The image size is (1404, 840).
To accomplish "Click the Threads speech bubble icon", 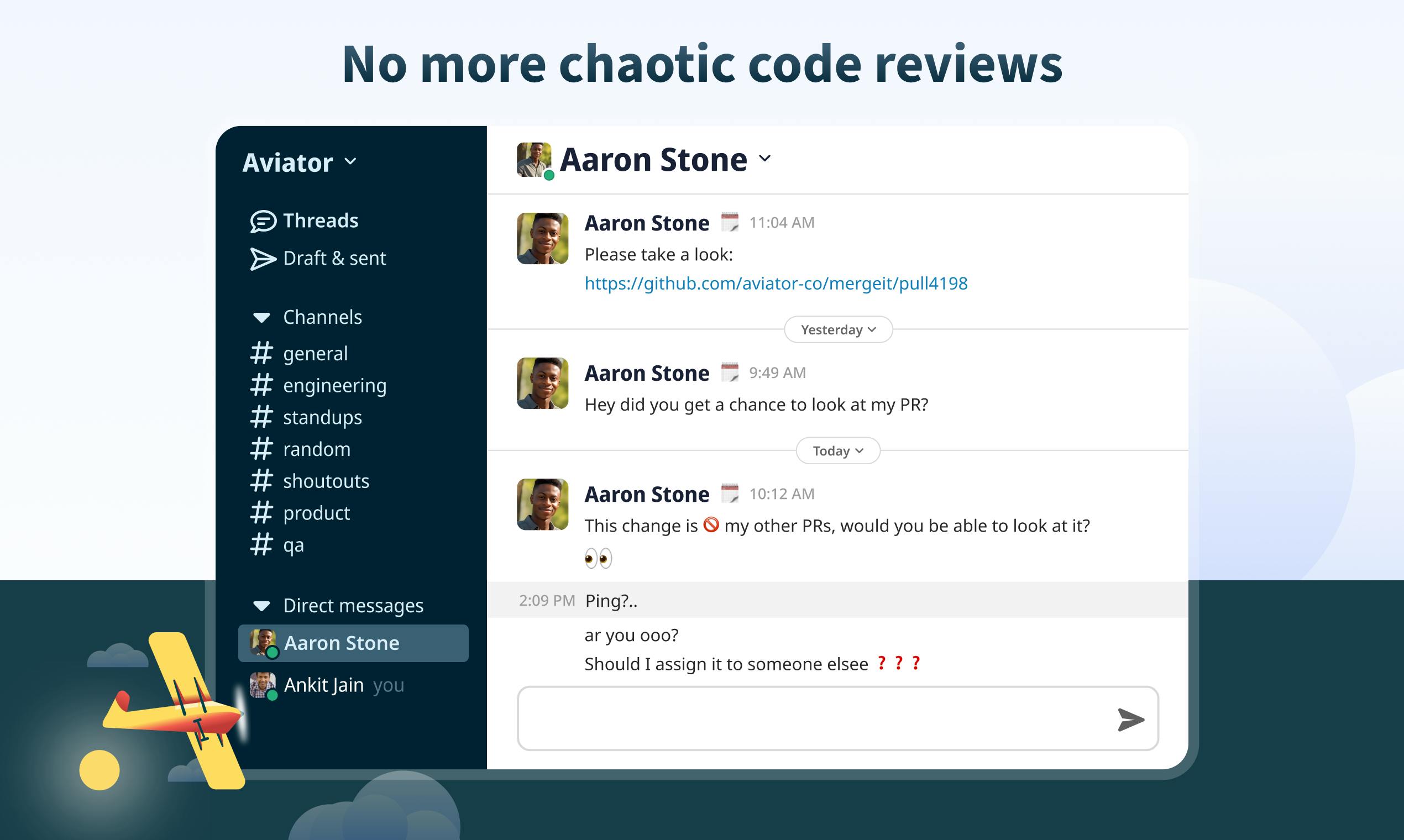I will click(x=263, y=221).
